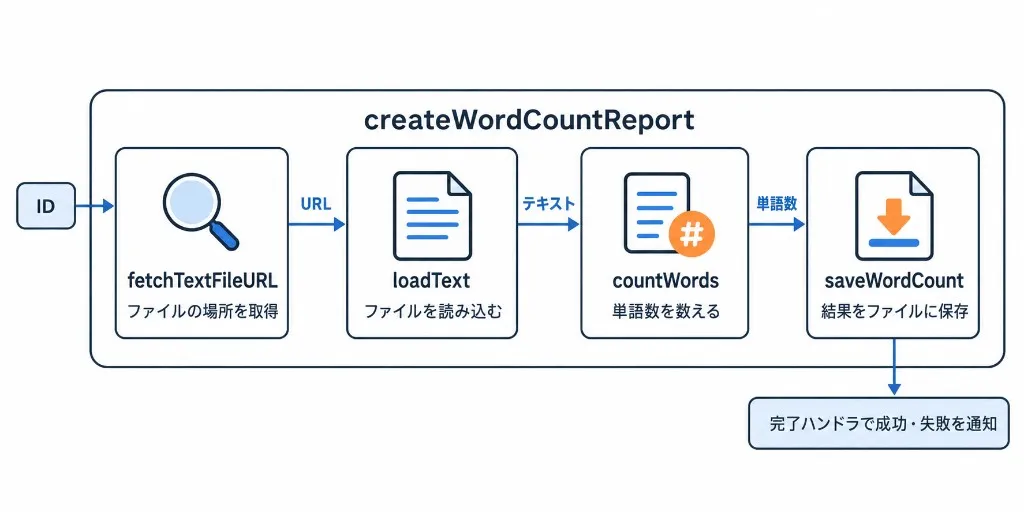
Task: Click the saveWordCount label
Action: 893,281
